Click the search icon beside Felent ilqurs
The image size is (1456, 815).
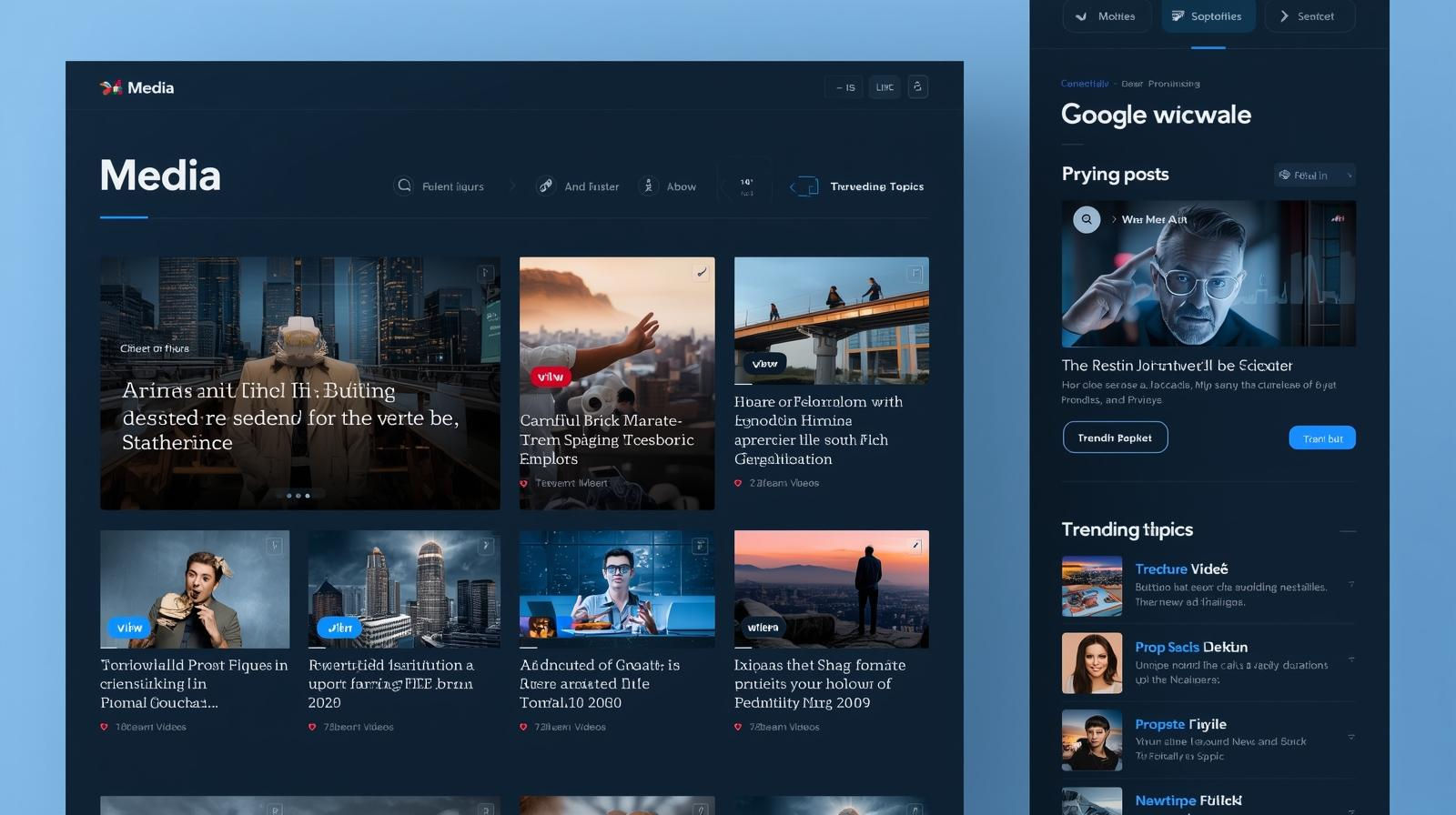[404, 186]
